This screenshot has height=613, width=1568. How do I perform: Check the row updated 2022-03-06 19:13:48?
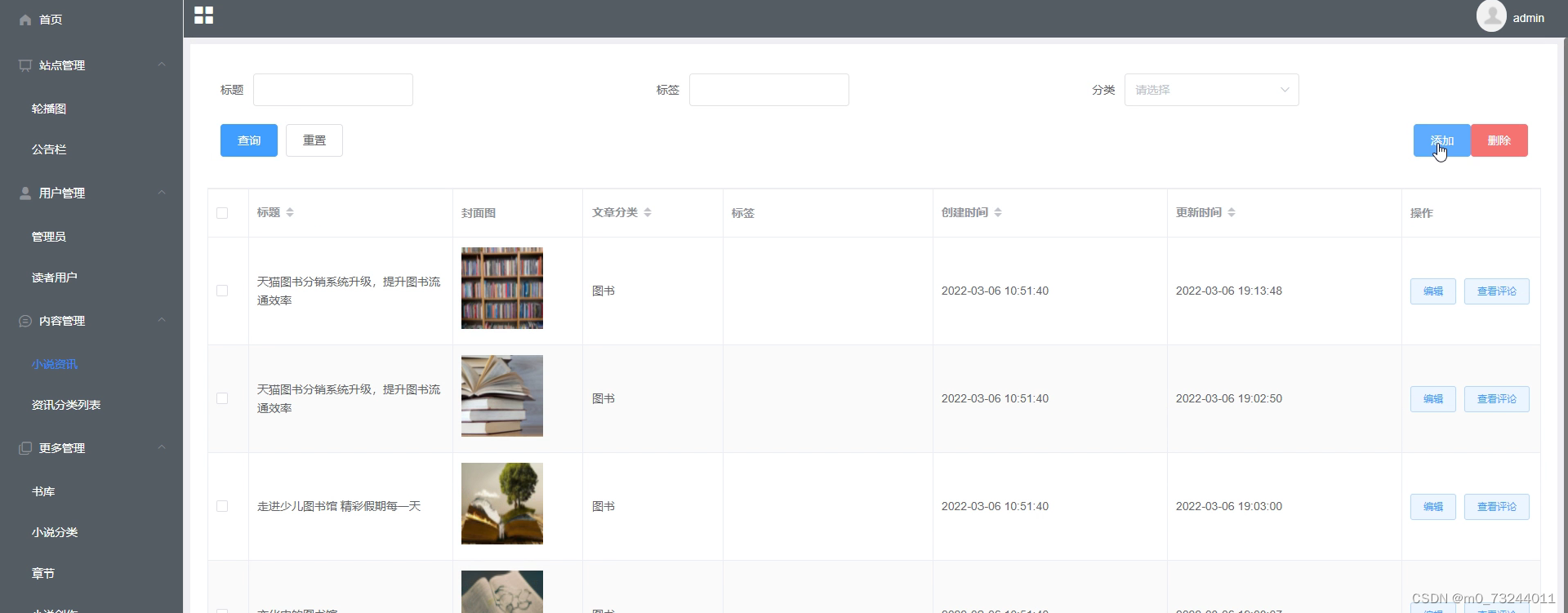click(x=222, y=291)
